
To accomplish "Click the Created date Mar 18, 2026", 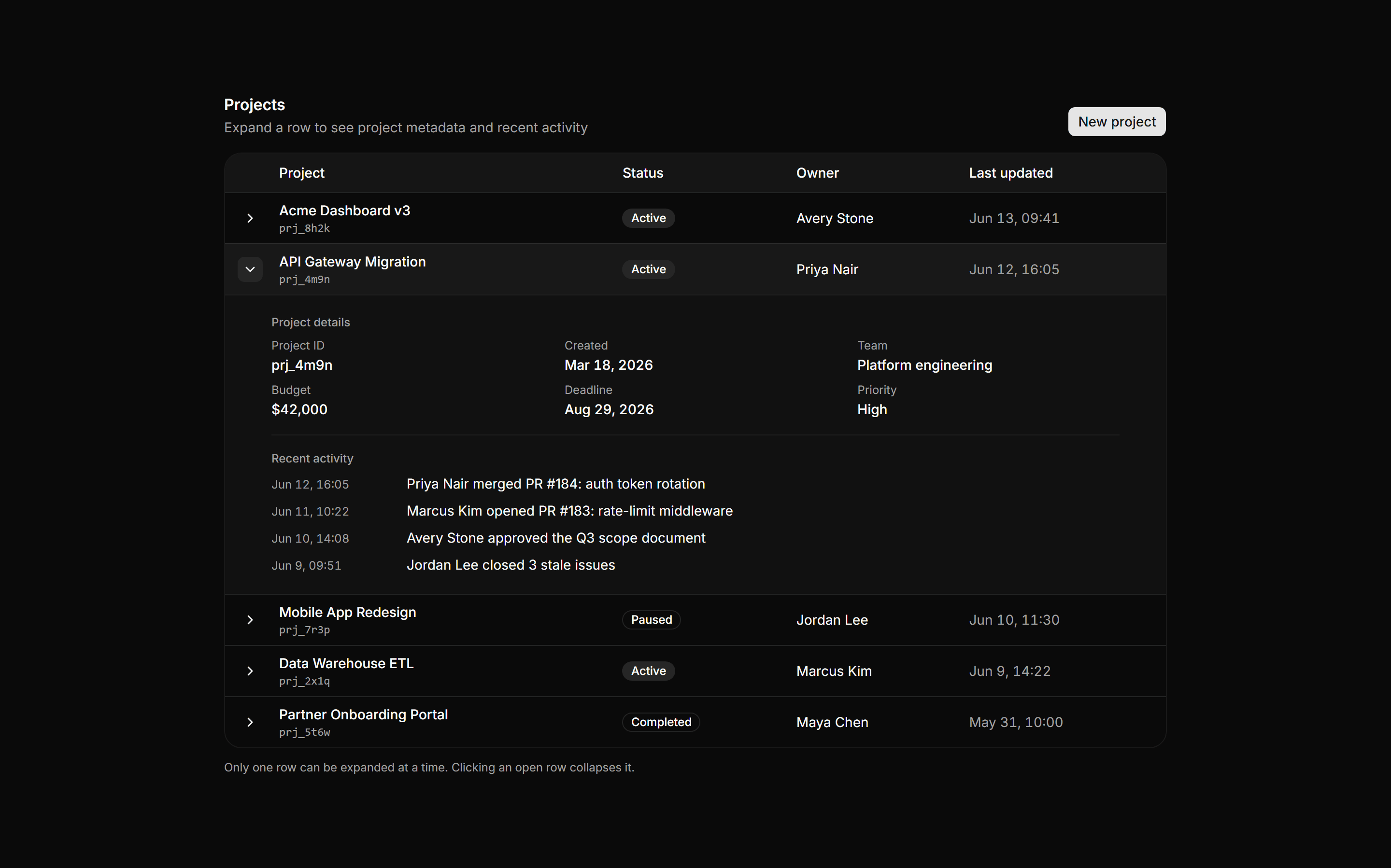I will tap(608, 365).
